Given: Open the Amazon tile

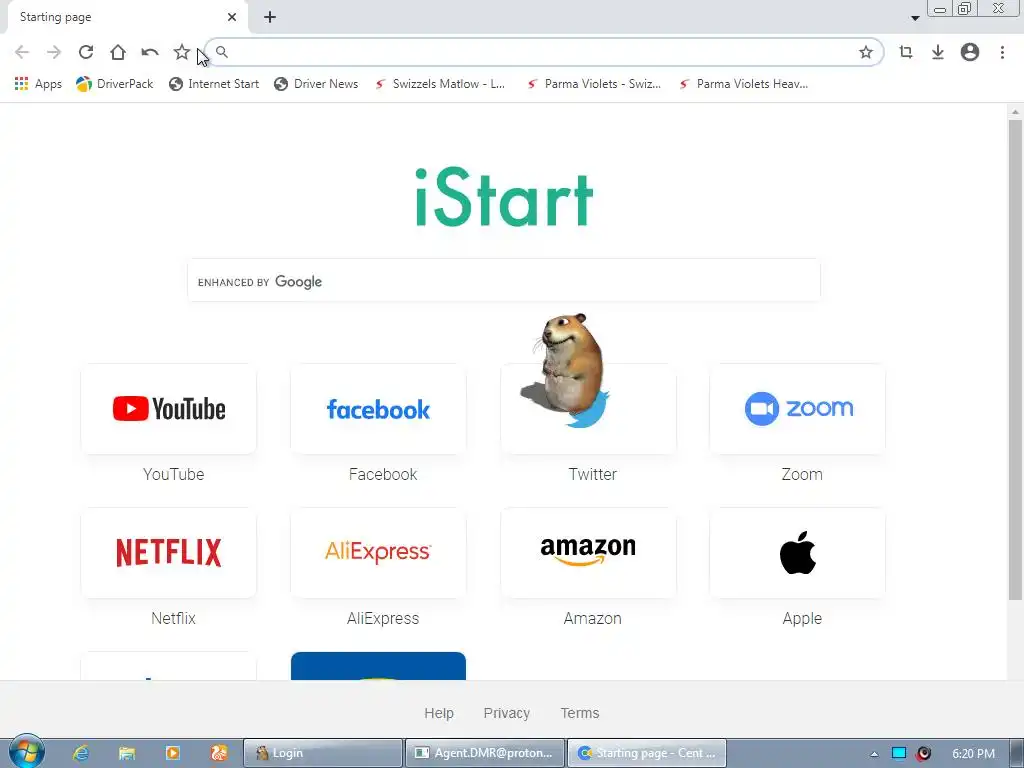Looking at the screenshot, I should [588, 552].
